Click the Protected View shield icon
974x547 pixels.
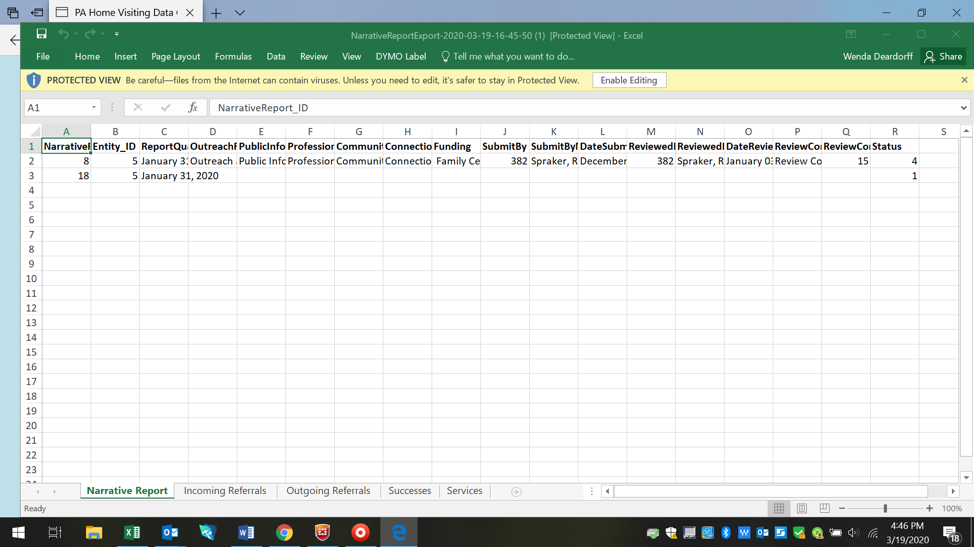point(34,80)
